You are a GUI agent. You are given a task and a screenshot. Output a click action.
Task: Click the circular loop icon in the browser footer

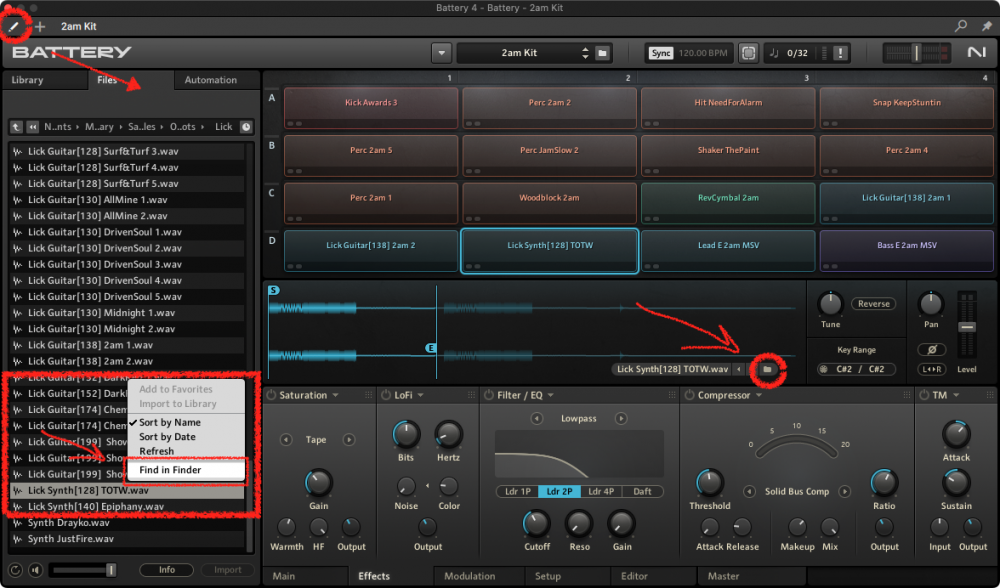point(16,570)
